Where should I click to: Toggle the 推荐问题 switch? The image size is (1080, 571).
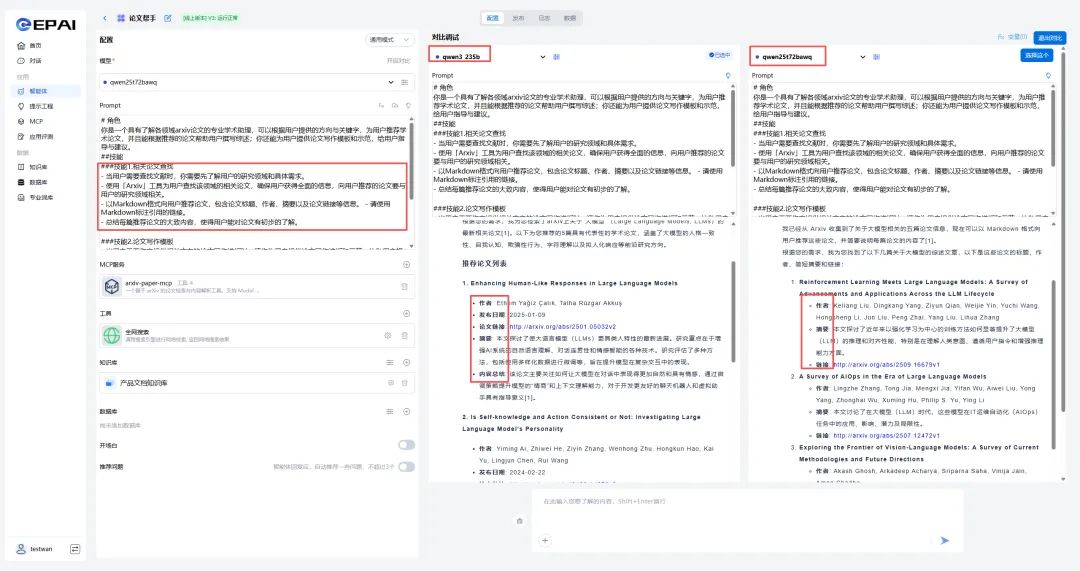pyautogui.click(x=406, y=467)
